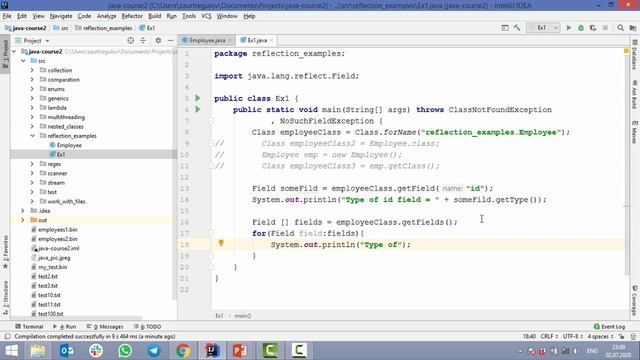
Task: Open the Navigate menu
Action: (x=61, y=16)
